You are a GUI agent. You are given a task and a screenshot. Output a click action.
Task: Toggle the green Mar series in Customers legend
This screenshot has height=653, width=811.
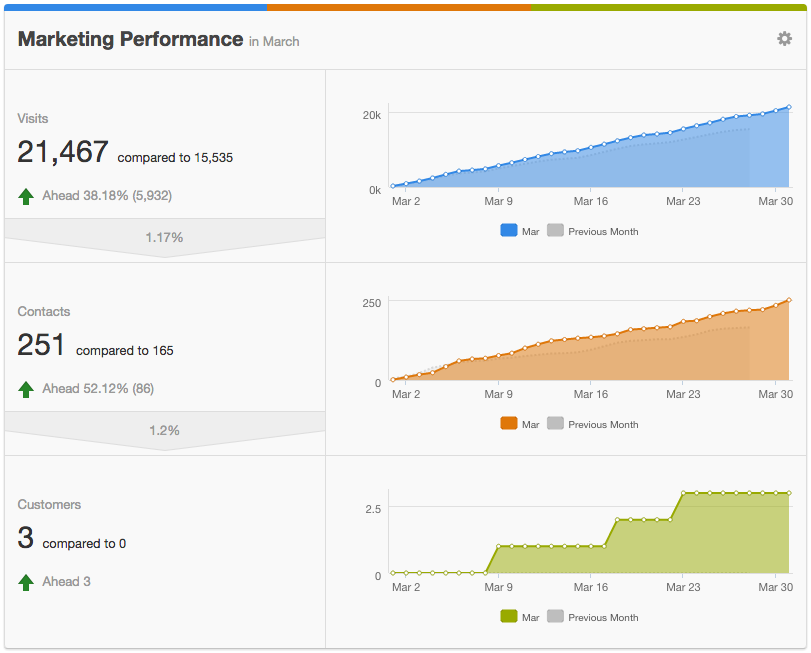(x=509, y=616)
